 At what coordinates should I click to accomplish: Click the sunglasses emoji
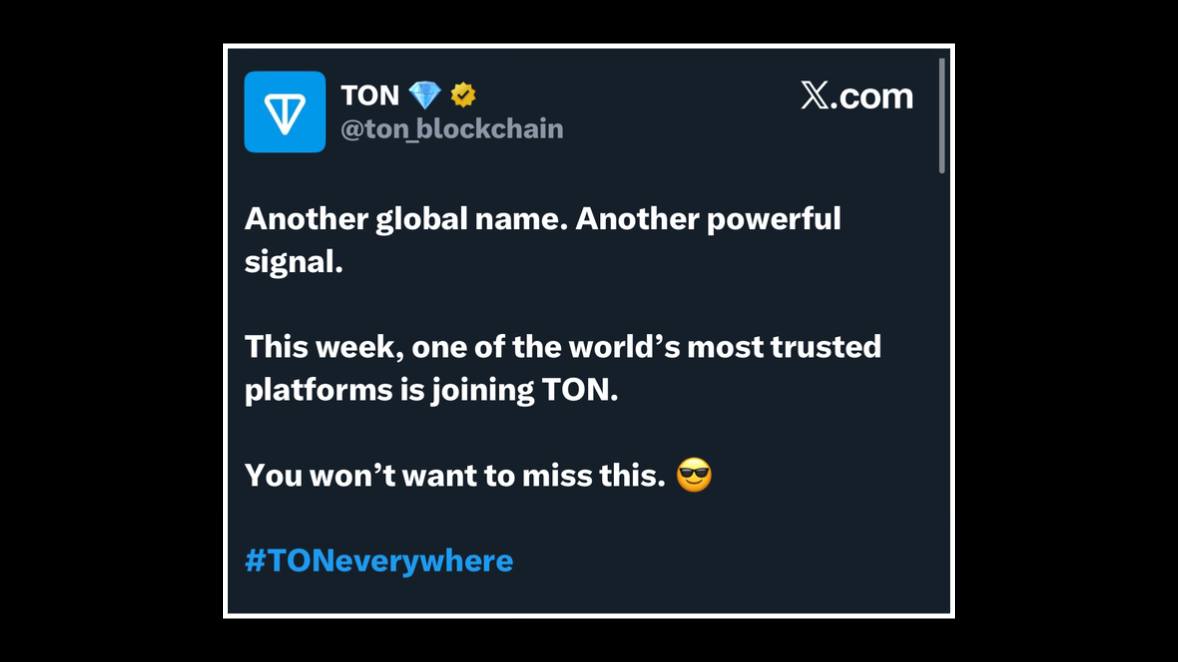click(x=693, y=475)
